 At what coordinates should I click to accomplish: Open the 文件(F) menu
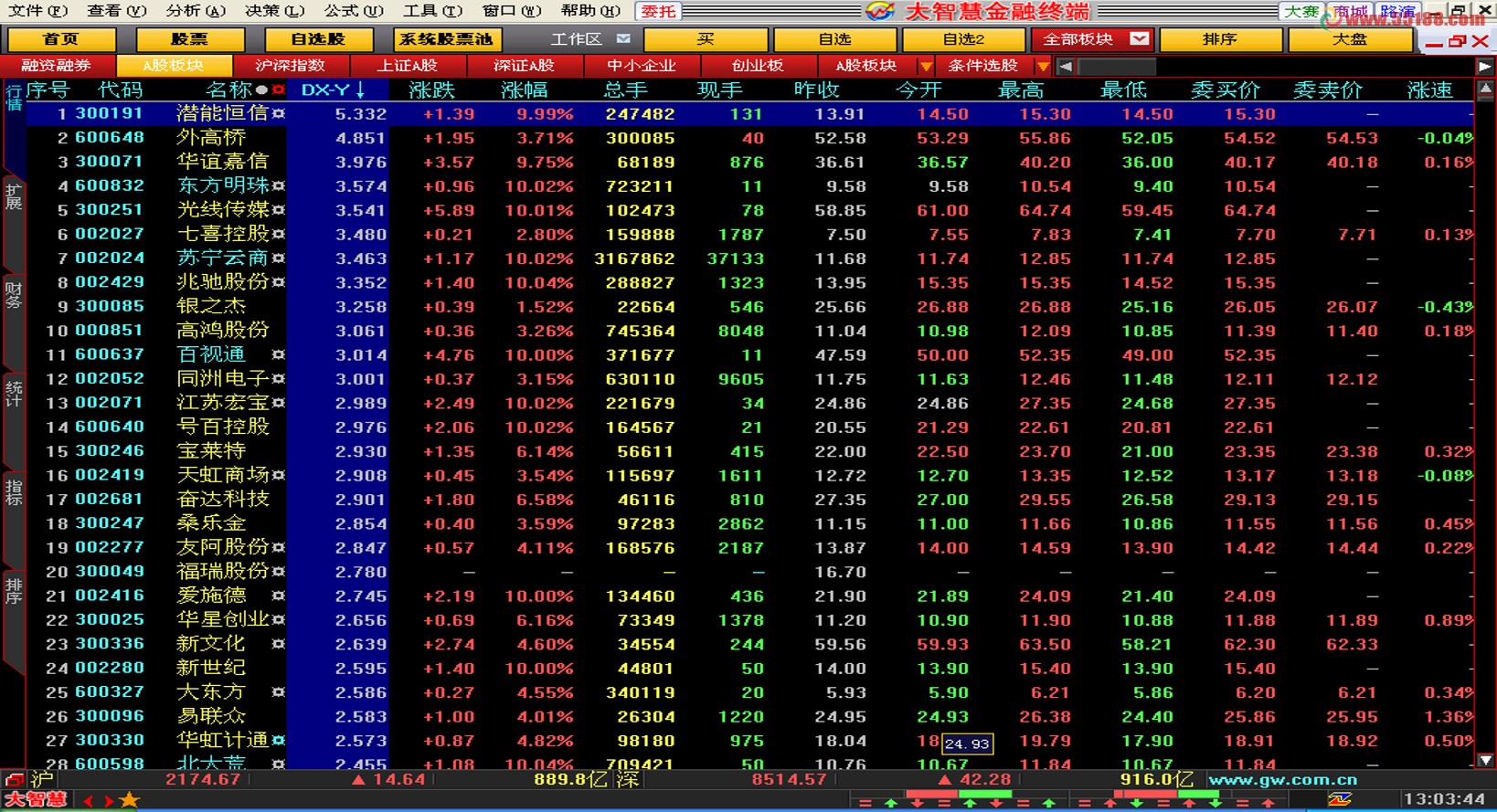(37, 11)
